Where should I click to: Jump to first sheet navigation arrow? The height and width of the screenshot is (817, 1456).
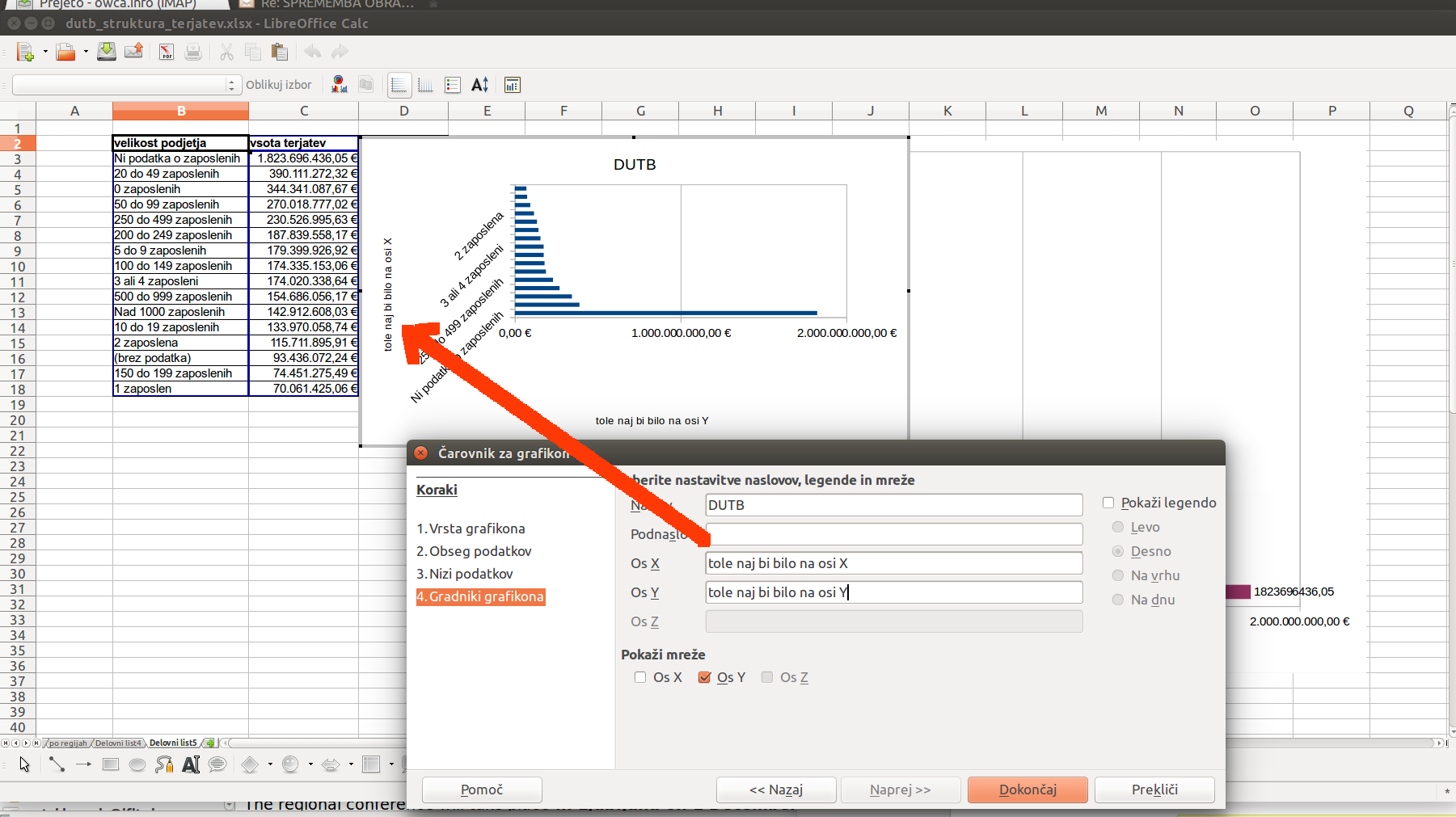(6, 743)
